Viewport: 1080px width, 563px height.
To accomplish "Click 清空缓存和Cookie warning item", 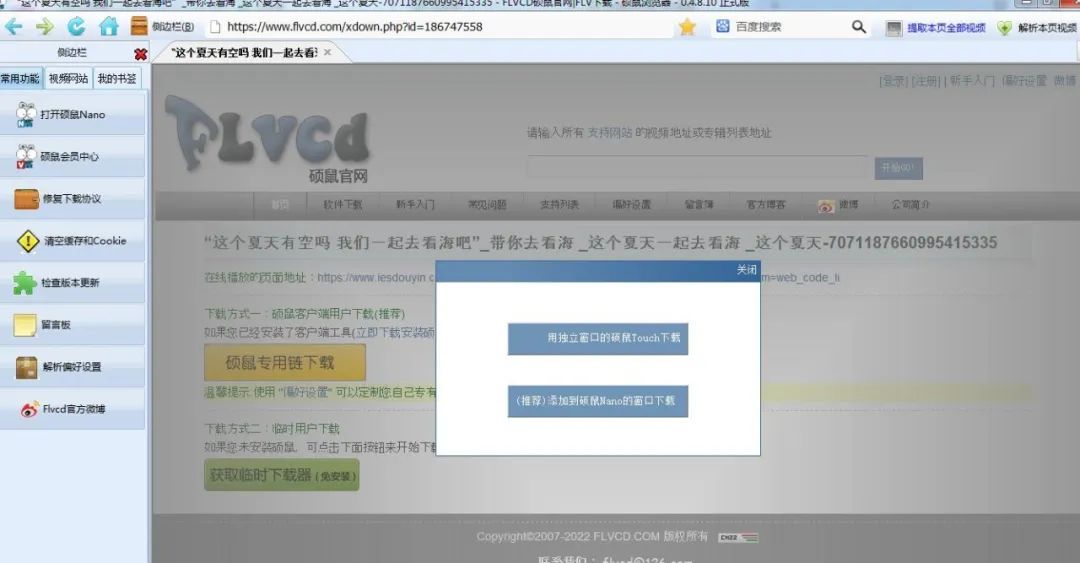I will pos(72,240).
